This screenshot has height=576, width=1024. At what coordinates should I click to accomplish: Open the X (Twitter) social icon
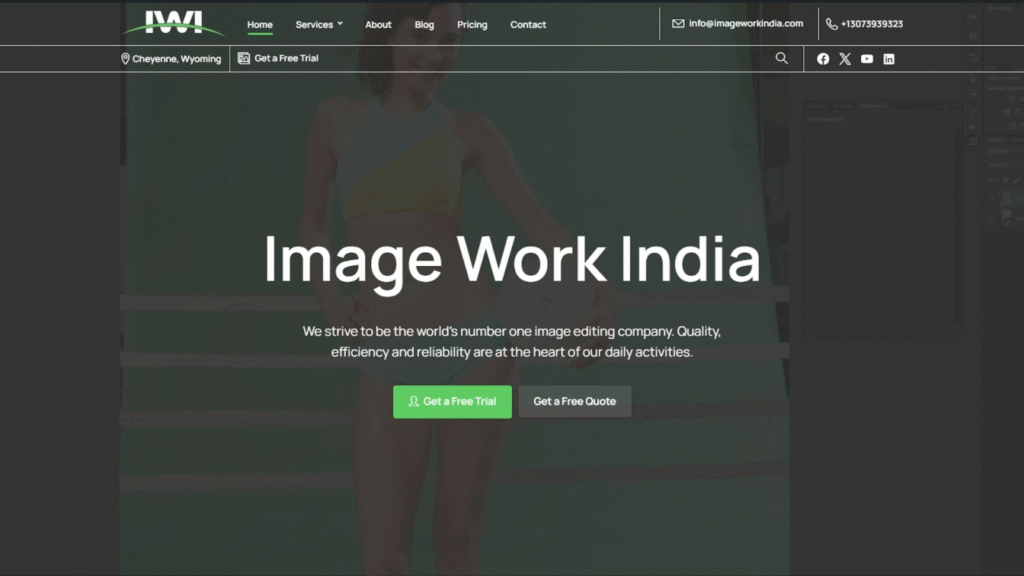coord(845,59)
